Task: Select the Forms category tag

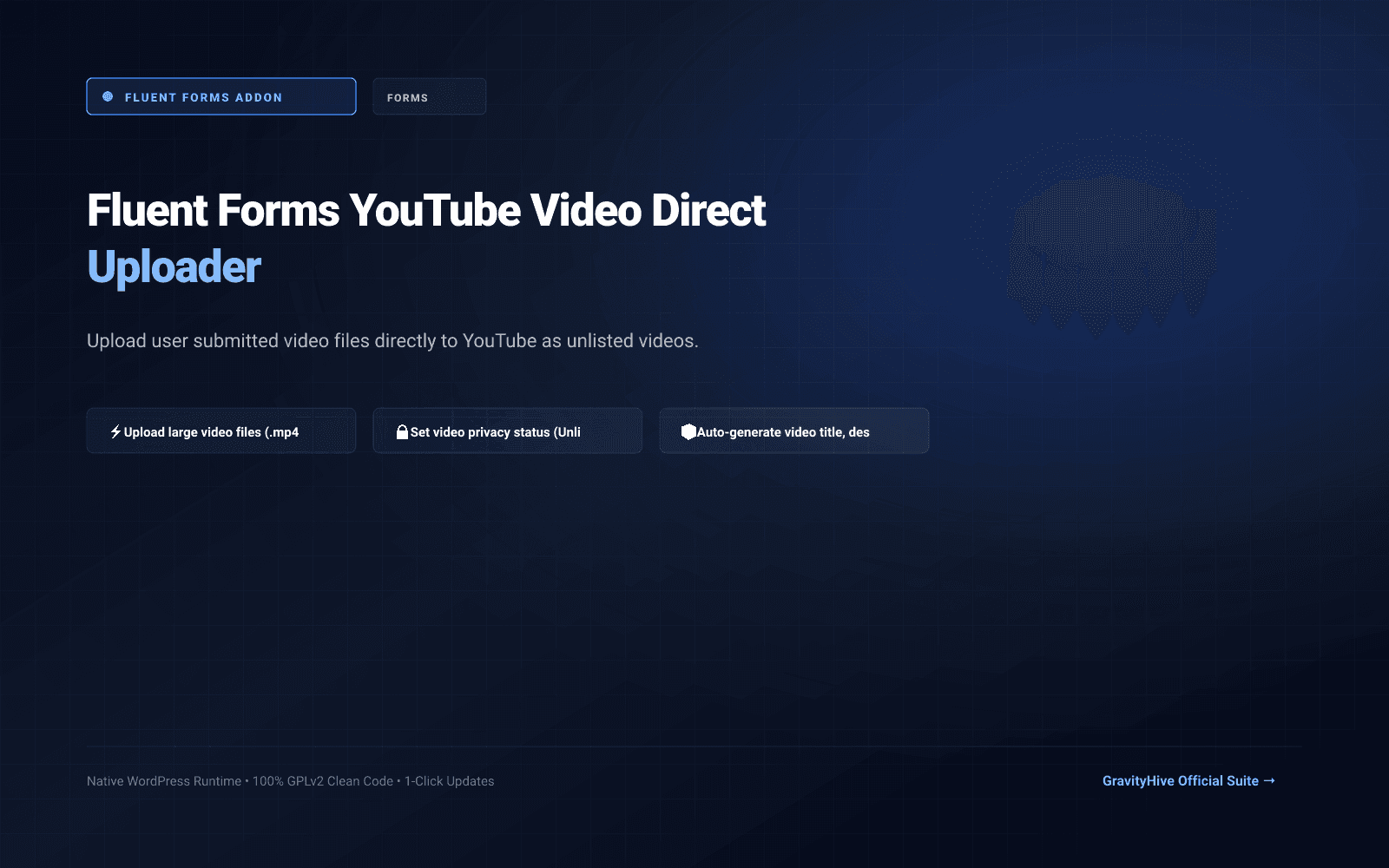Action: pyautogui.click(x=429, y=96)
